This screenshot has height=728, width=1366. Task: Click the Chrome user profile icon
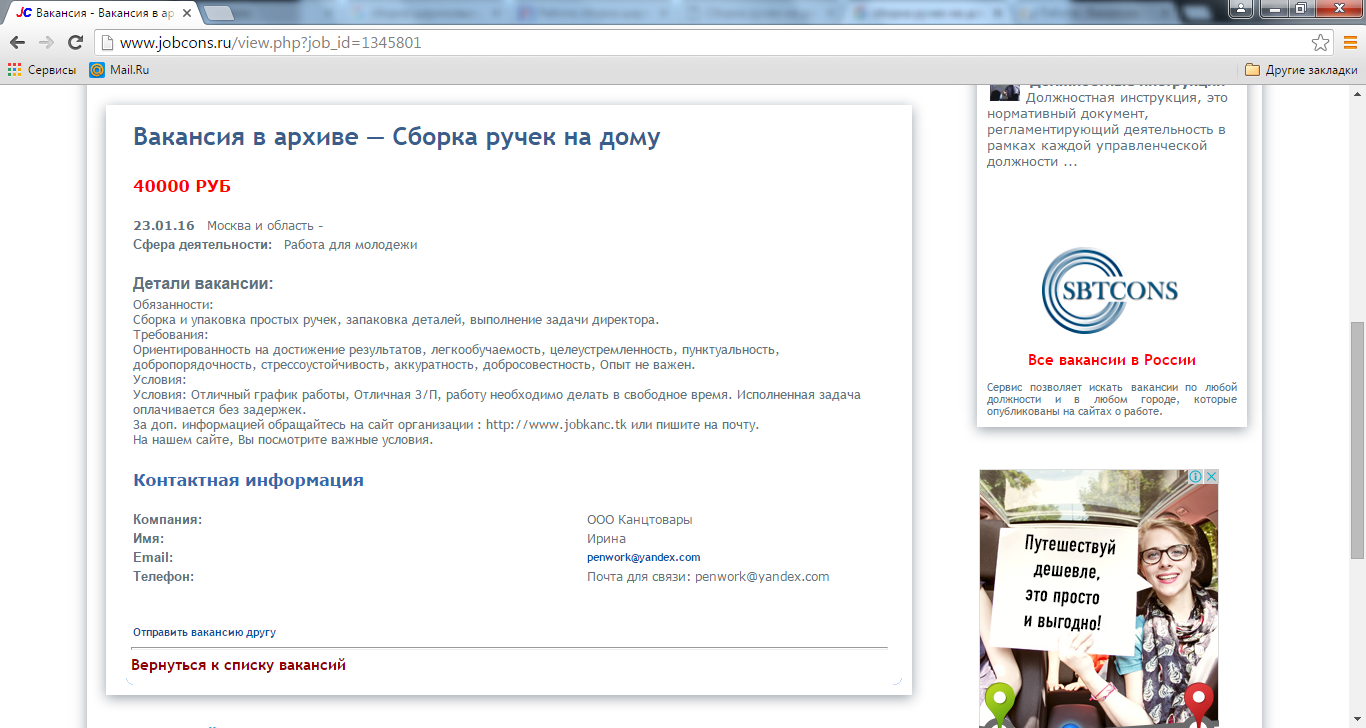1241,9
